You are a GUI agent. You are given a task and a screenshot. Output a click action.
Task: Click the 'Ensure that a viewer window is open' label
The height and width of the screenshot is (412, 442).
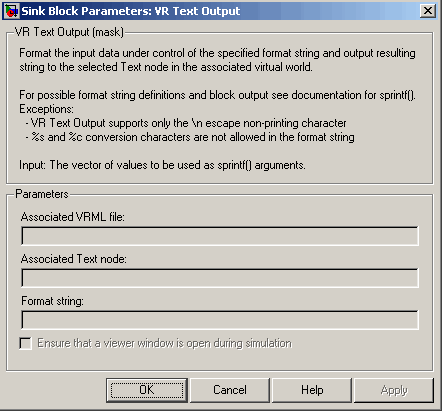tap(164, 343)
